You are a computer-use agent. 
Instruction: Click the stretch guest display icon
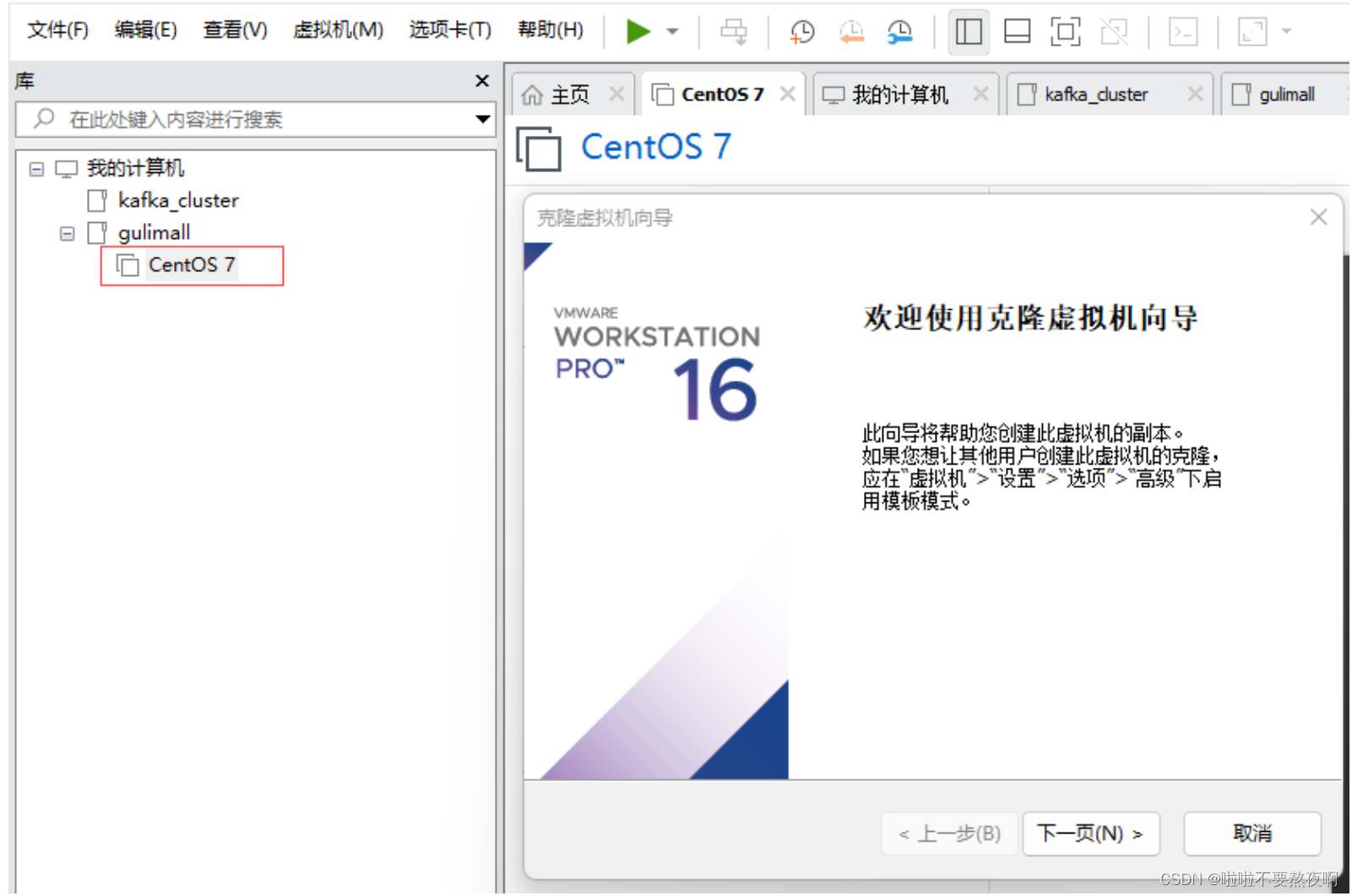tap(1252, 32)
